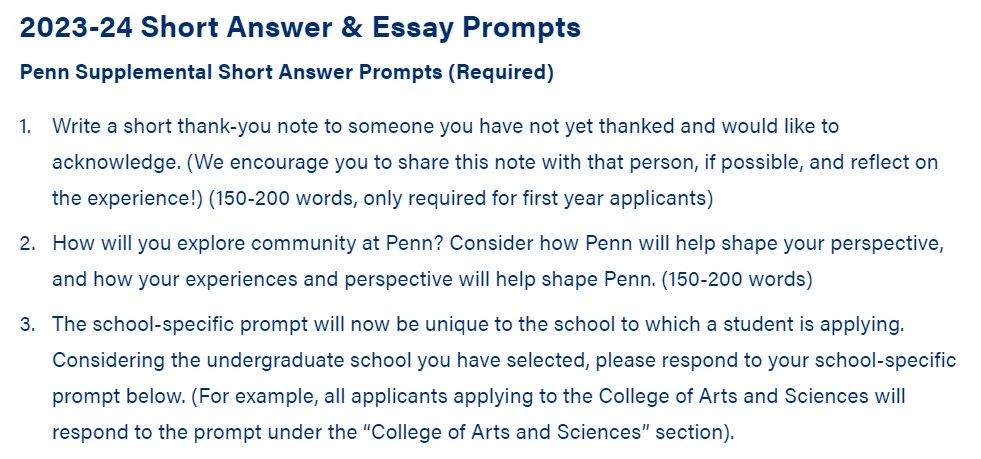Click list number 2 marker
This screenshot has width=981, height=459.
point(27,243)
